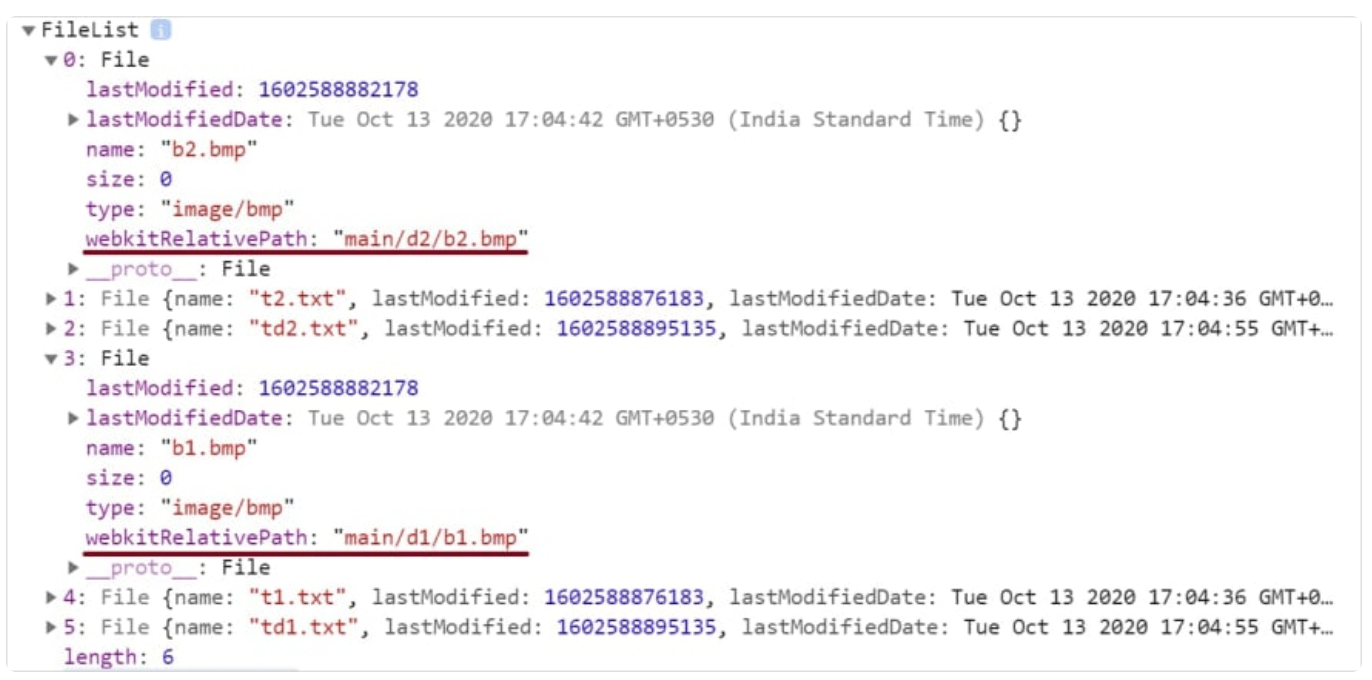Expand __proto__ under File 0
1372x680 pixels.
pos(73,269)
